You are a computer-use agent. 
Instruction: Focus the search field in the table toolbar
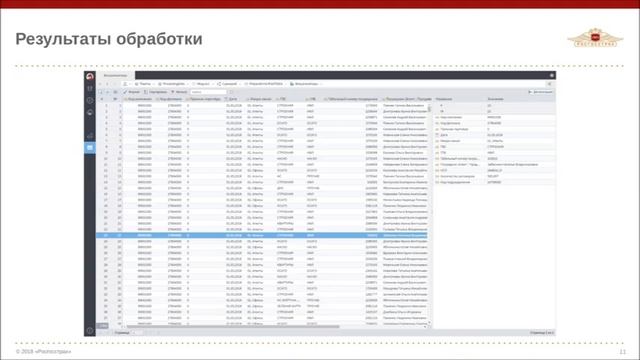208,92
